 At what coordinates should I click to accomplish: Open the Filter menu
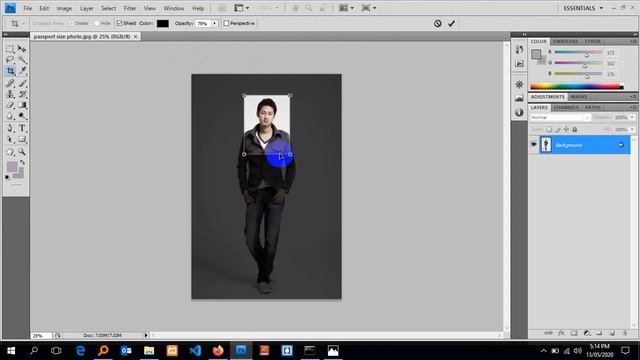click(x=130, y=8)
